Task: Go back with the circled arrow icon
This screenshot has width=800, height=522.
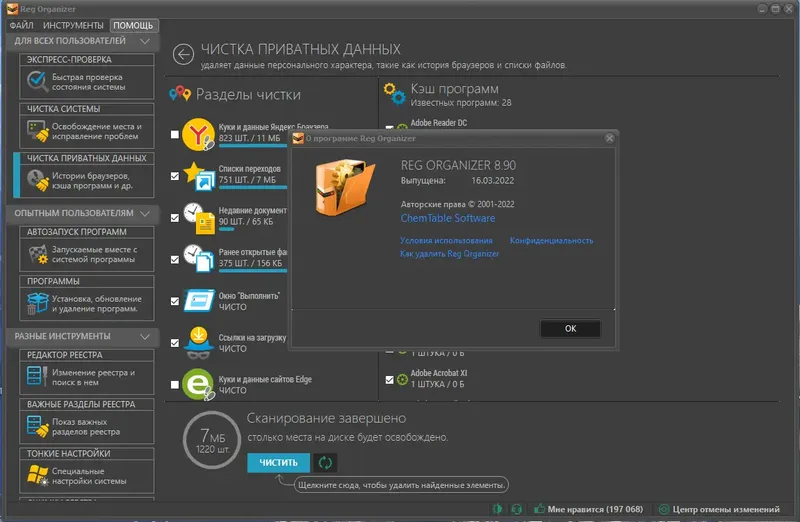Action: pyautogui.click(x=183, y=54)
